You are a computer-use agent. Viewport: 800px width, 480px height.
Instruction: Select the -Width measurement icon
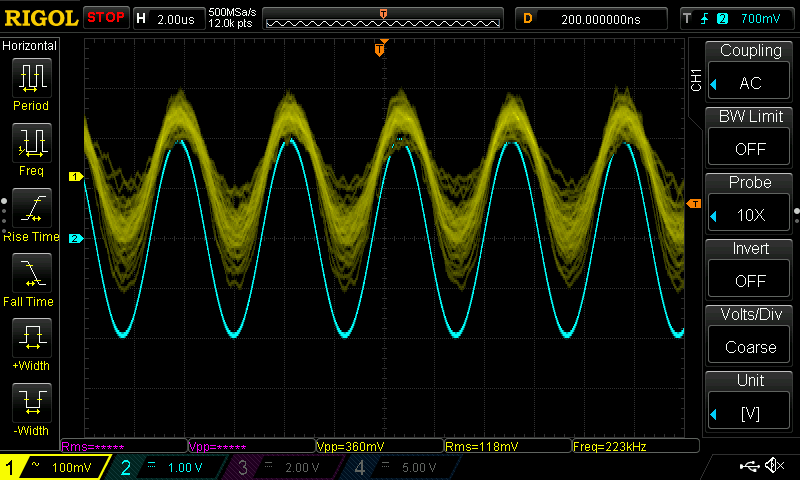click(32, 402)
